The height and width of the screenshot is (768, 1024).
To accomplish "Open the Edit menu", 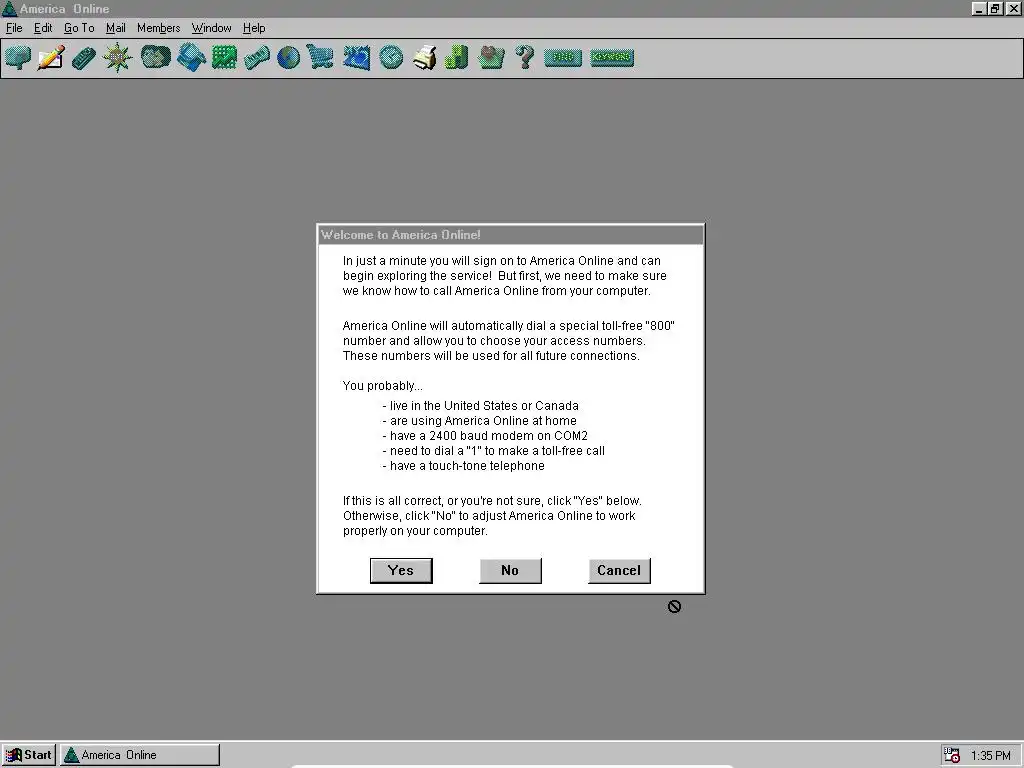I will point(43,28).
